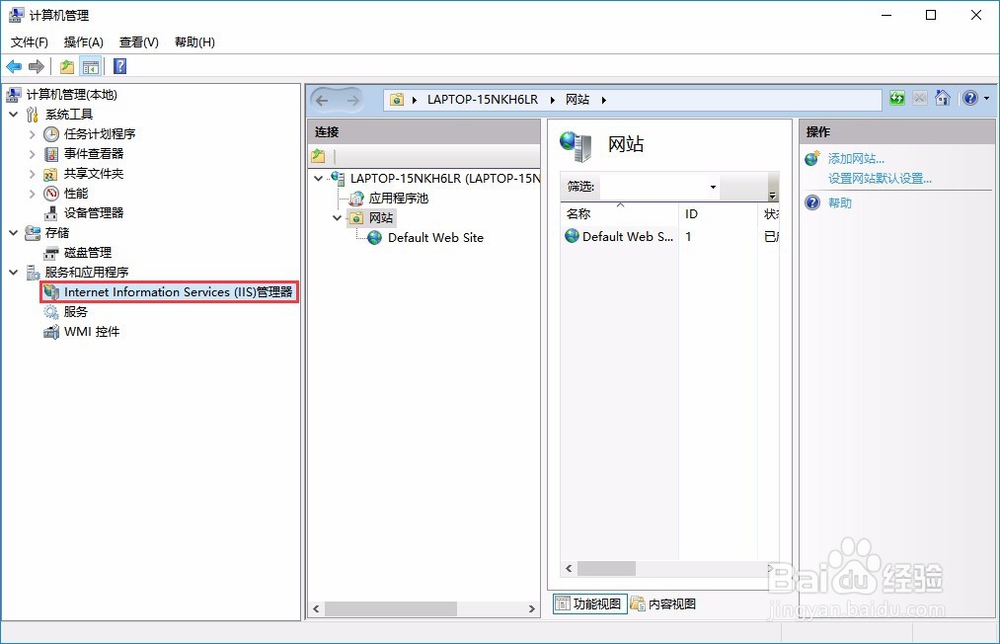The image size is (1000, 644).
Task: Expand the 任务计划程序 node
Action: pos(32,134)
